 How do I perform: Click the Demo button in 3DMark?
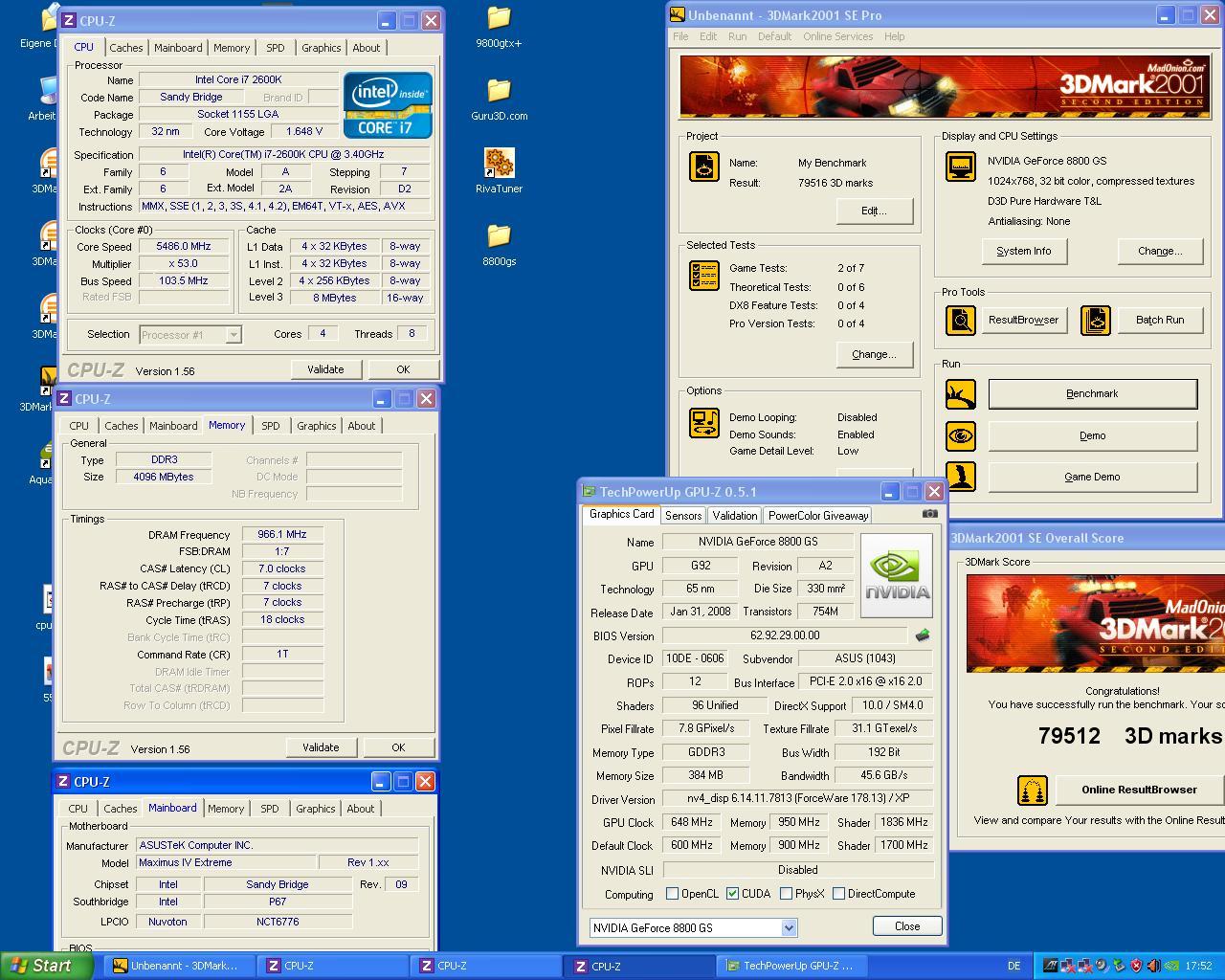(1092, 435)
